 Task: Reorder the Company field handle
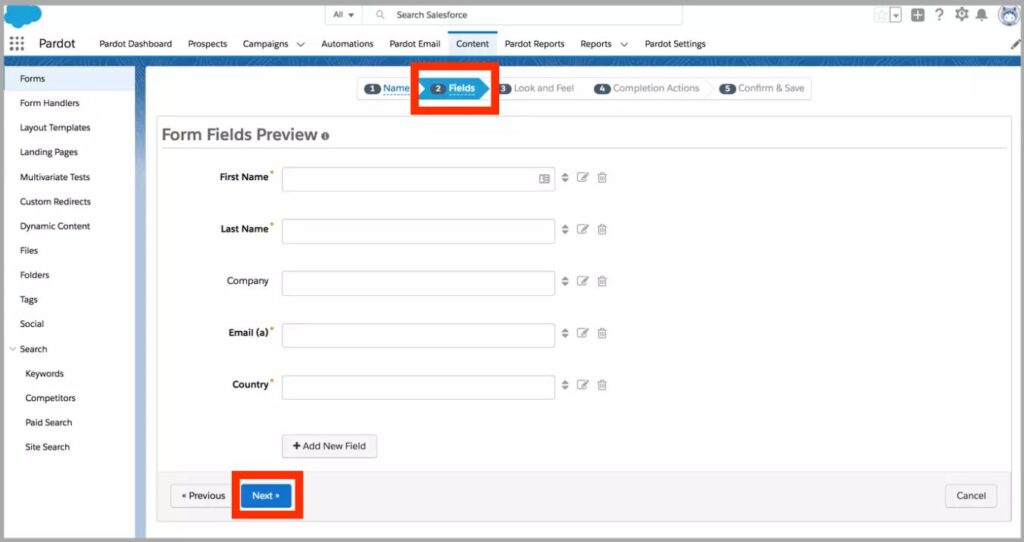[x=565, y=281]
